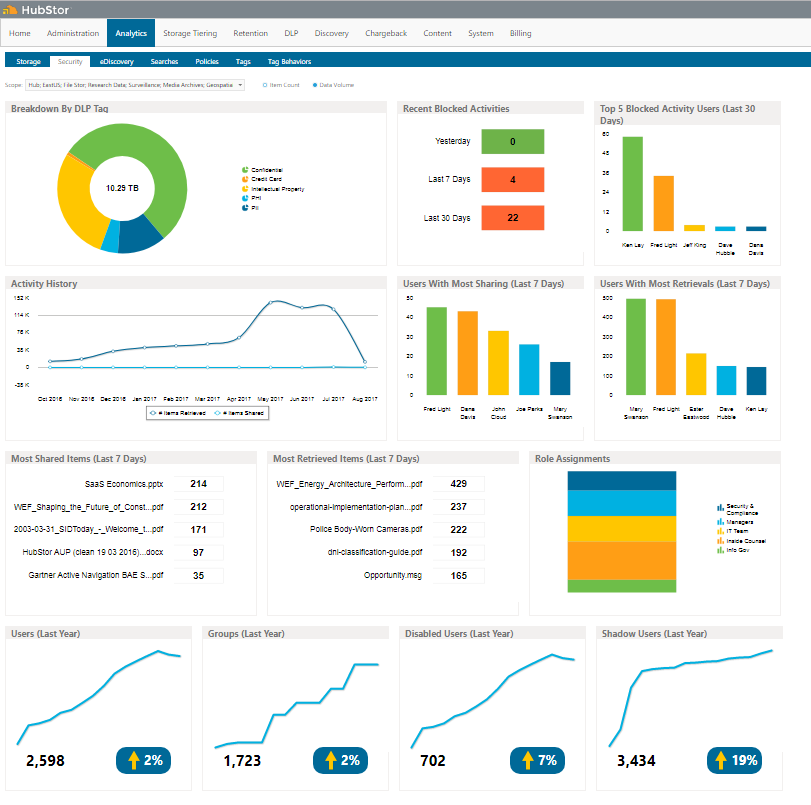Image resolution: width=811 pixels, height=805 pixels.
Task: Select the Item Count radio option
Action: point(265,85)
